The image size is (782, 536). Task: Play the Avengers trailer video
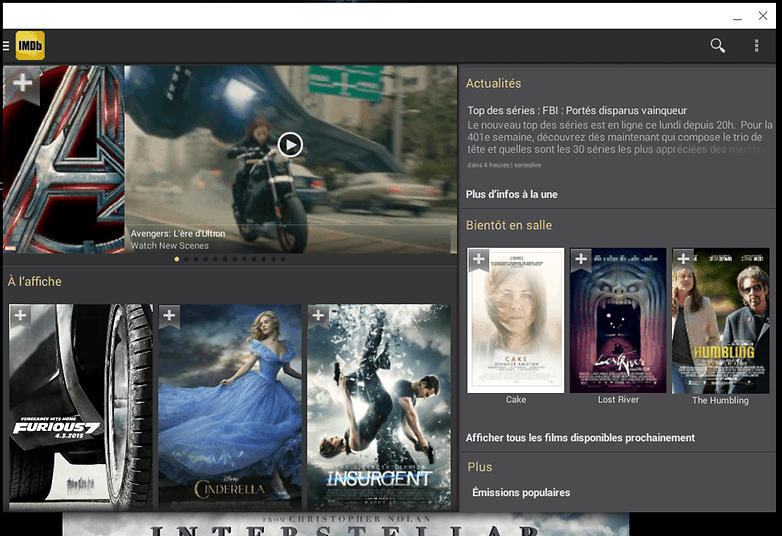click(290, 145)
